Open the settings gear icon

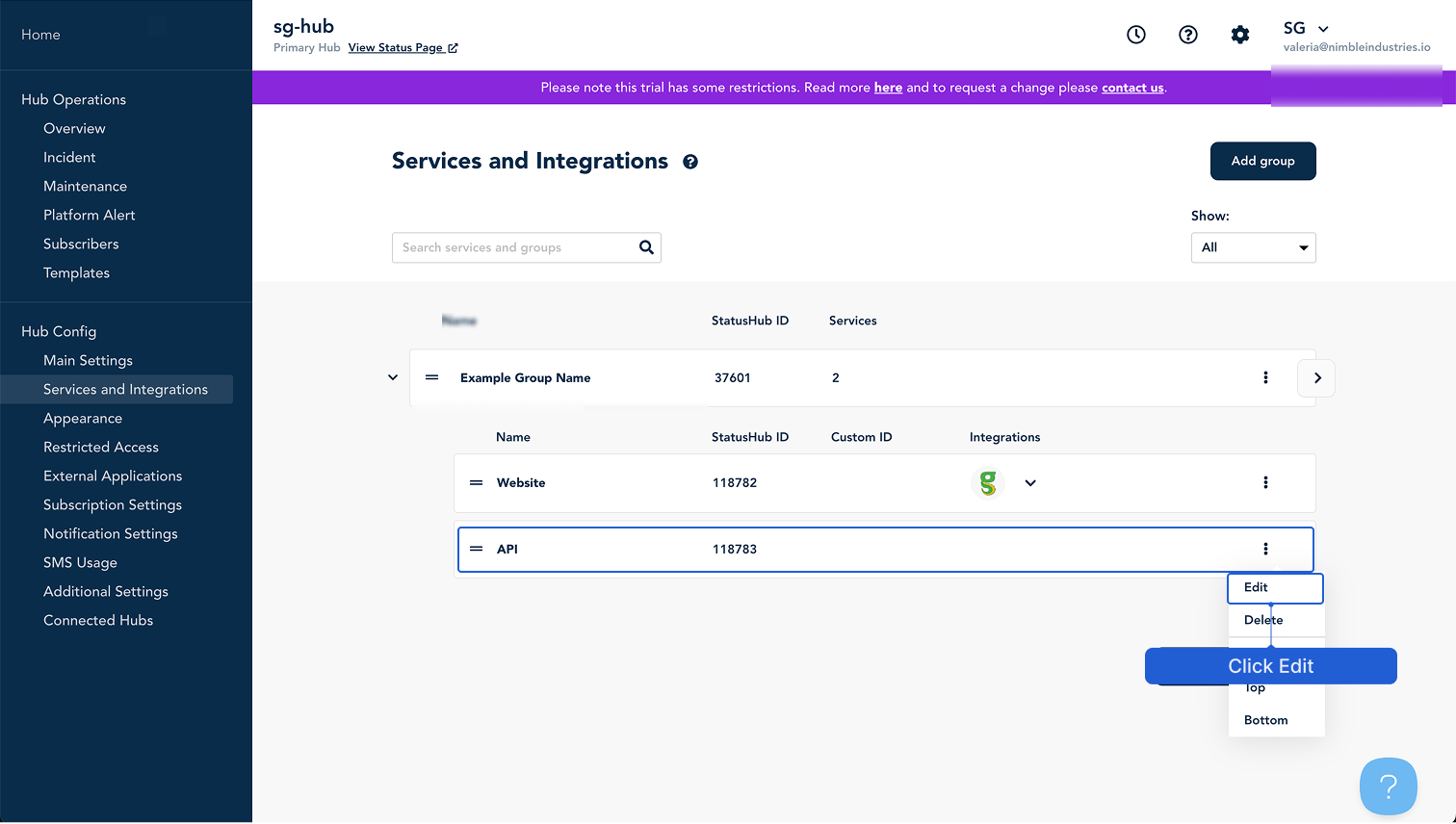point(1240,35)
